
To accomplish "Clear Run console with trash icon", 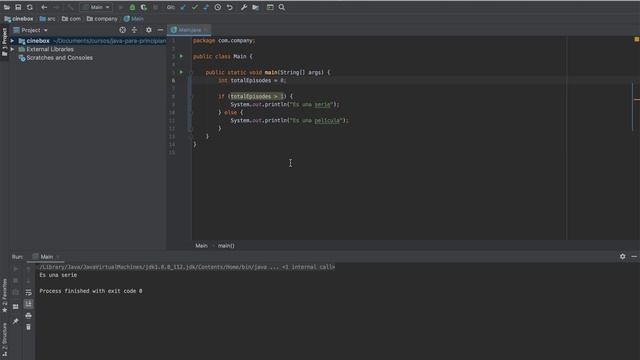I will pyautogui.click(x=28, y=327).
